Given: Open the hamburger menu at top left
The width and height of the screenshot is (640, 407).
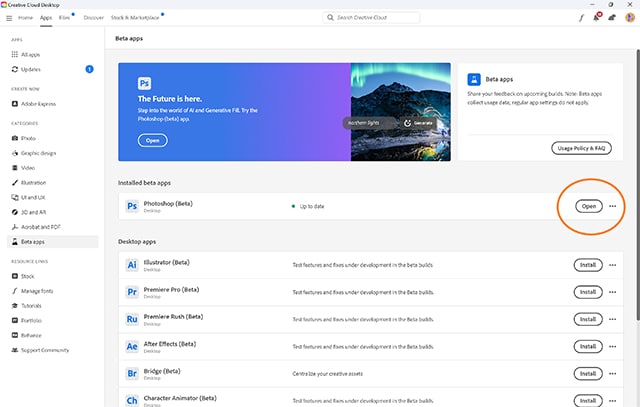Looking at the screenshot, I should 8,18.
